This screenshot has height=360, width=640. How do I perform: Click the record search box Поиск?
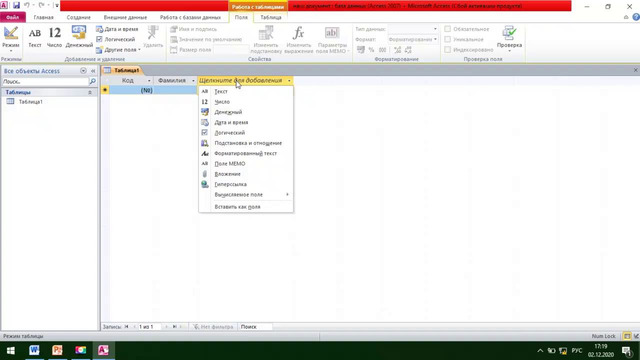coord(255,327)
